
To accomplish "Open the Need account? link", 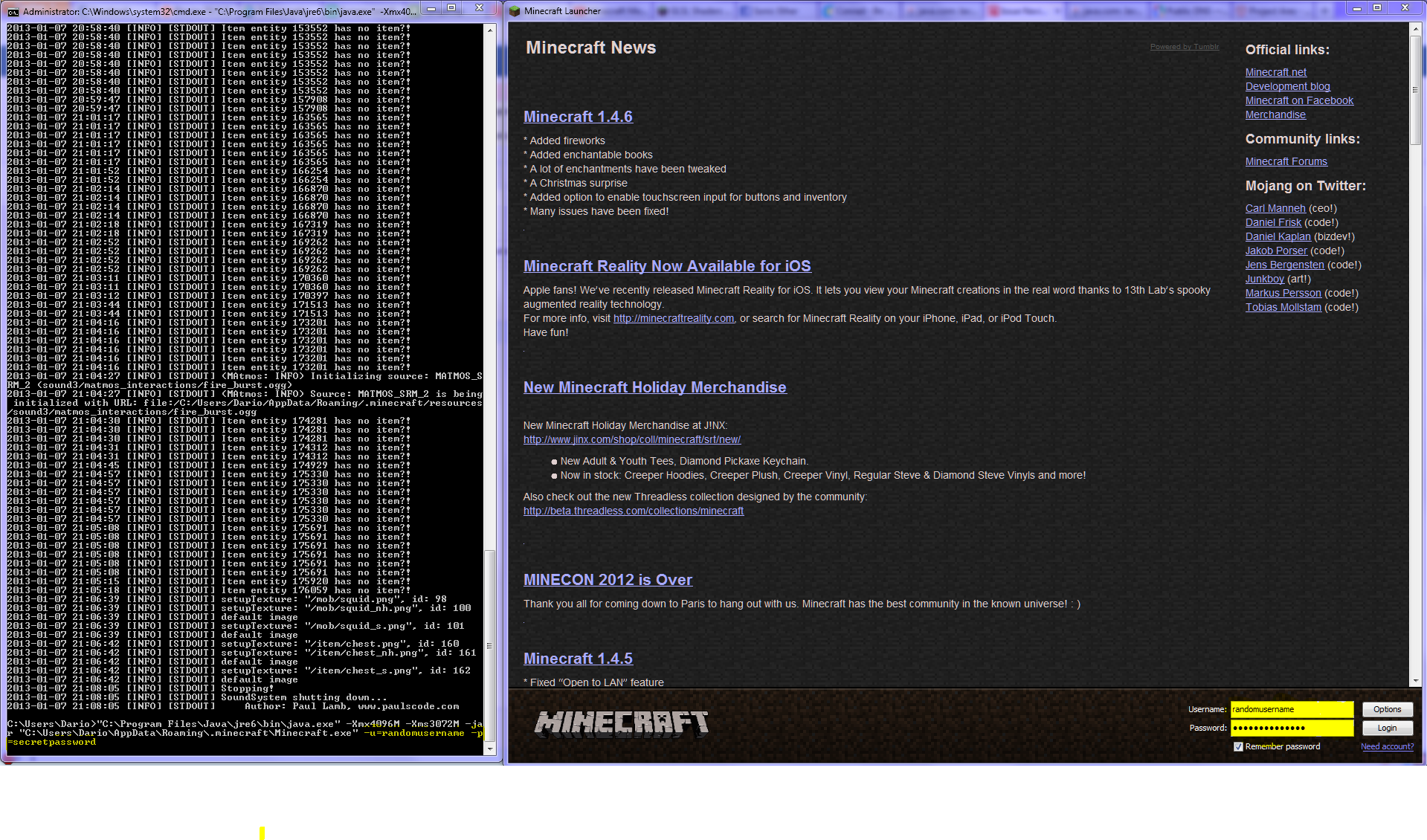I will point(1388,746).
